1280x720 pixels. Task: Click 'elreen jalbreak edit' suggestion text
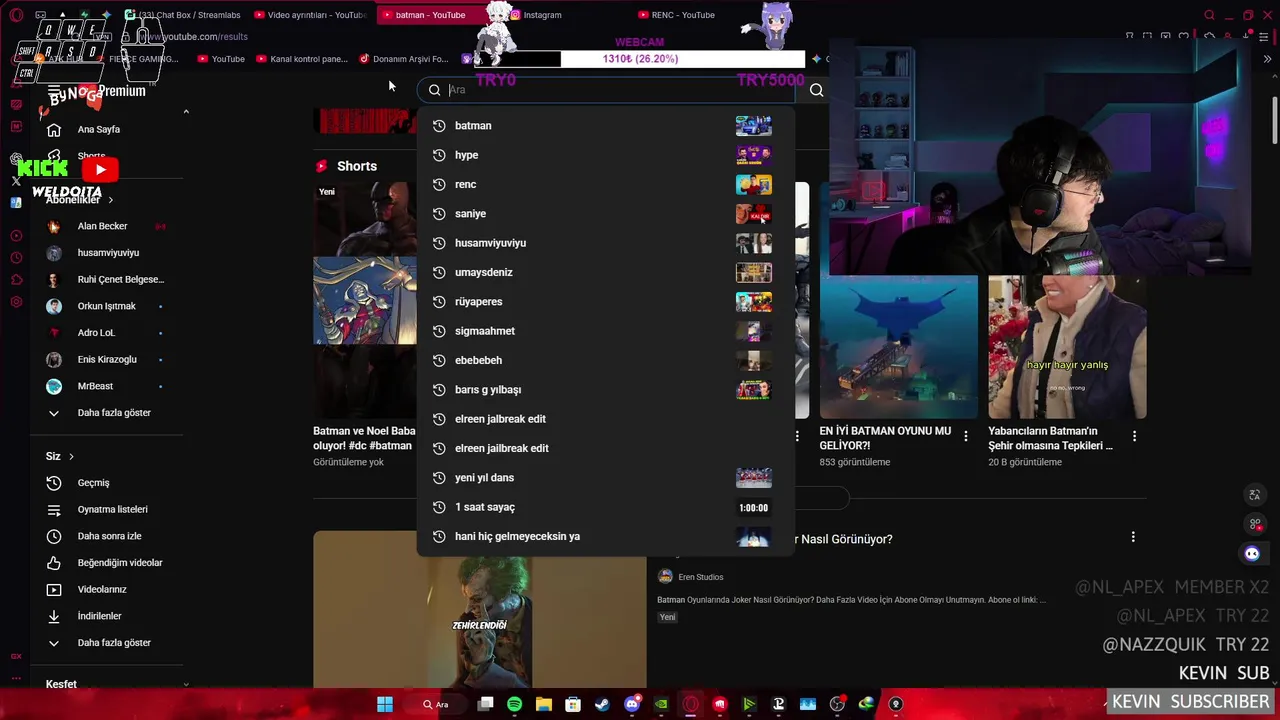[500, 419]
